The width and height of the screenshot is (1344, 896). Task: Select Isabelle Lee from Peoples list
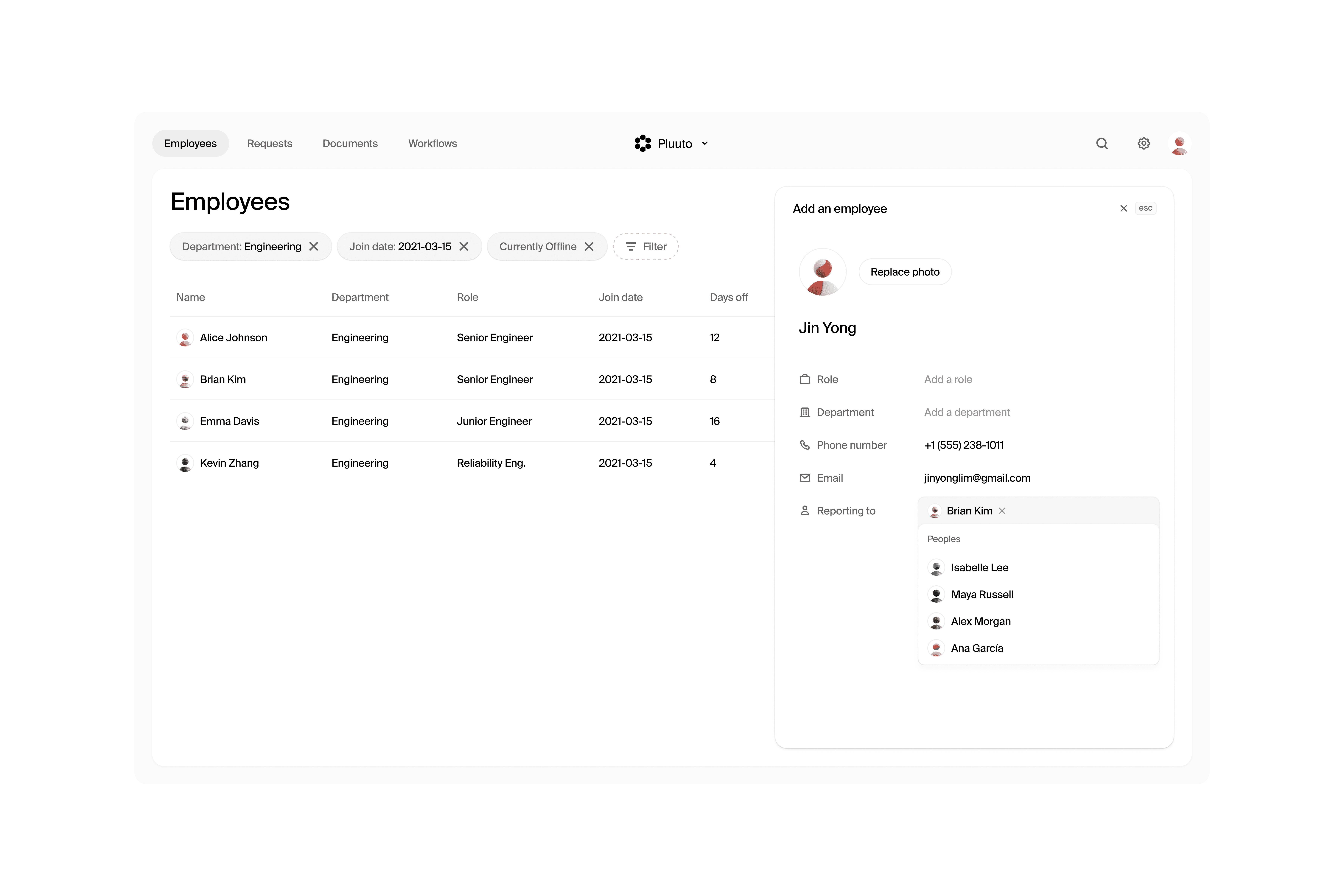[x=979, y=567]
